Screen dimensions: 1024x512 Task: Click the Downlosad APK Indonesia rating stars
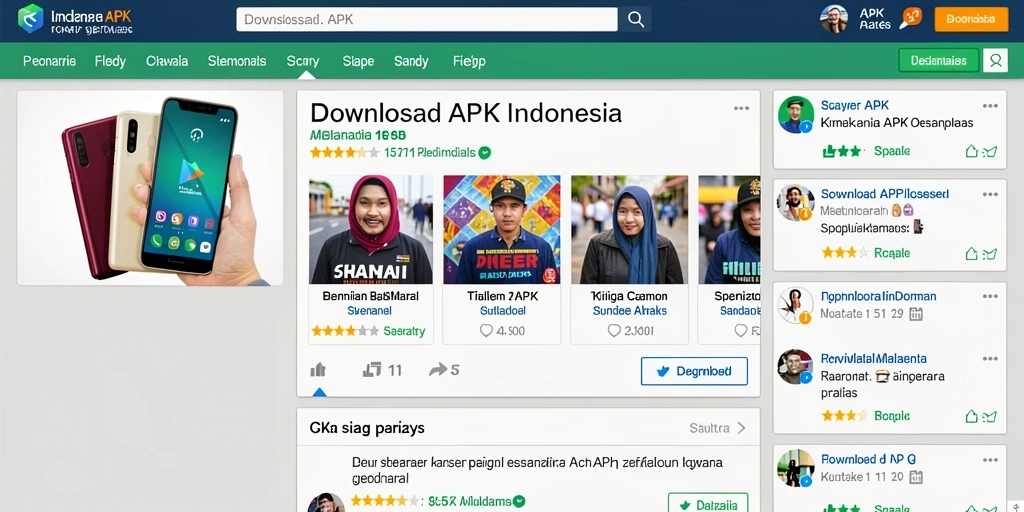click(344, 153)
